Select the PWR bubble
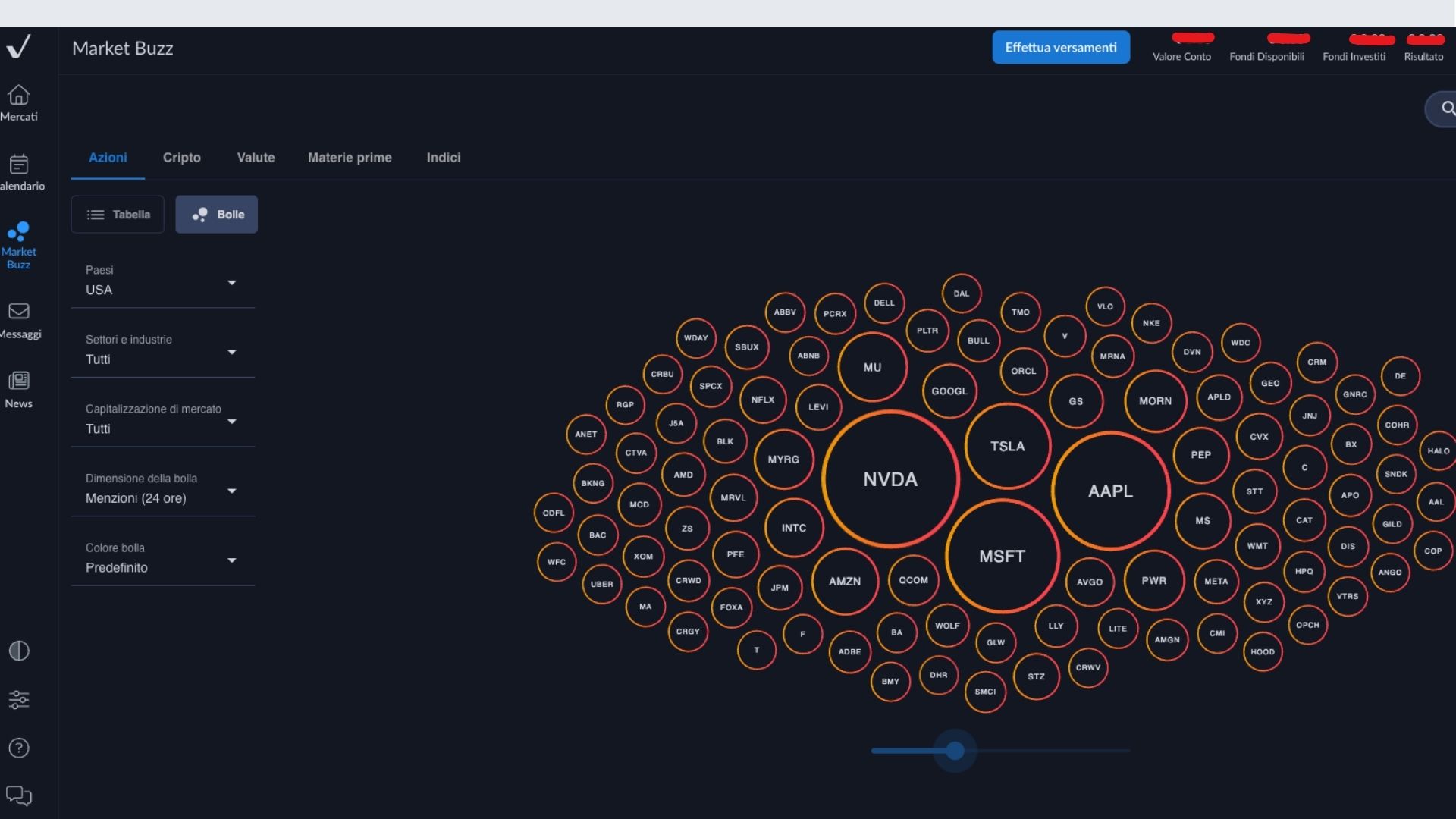 pyautogui.click(x=1153, y=581)
